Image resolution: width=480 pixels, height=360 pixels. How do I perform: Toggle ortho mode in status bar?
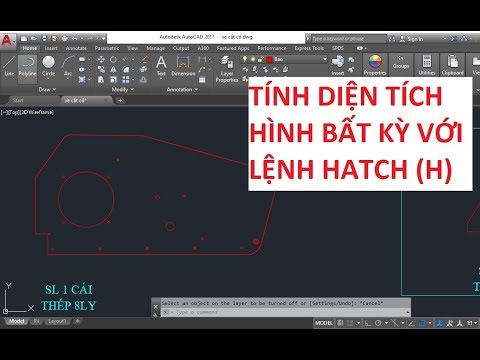tap(368, 323)
